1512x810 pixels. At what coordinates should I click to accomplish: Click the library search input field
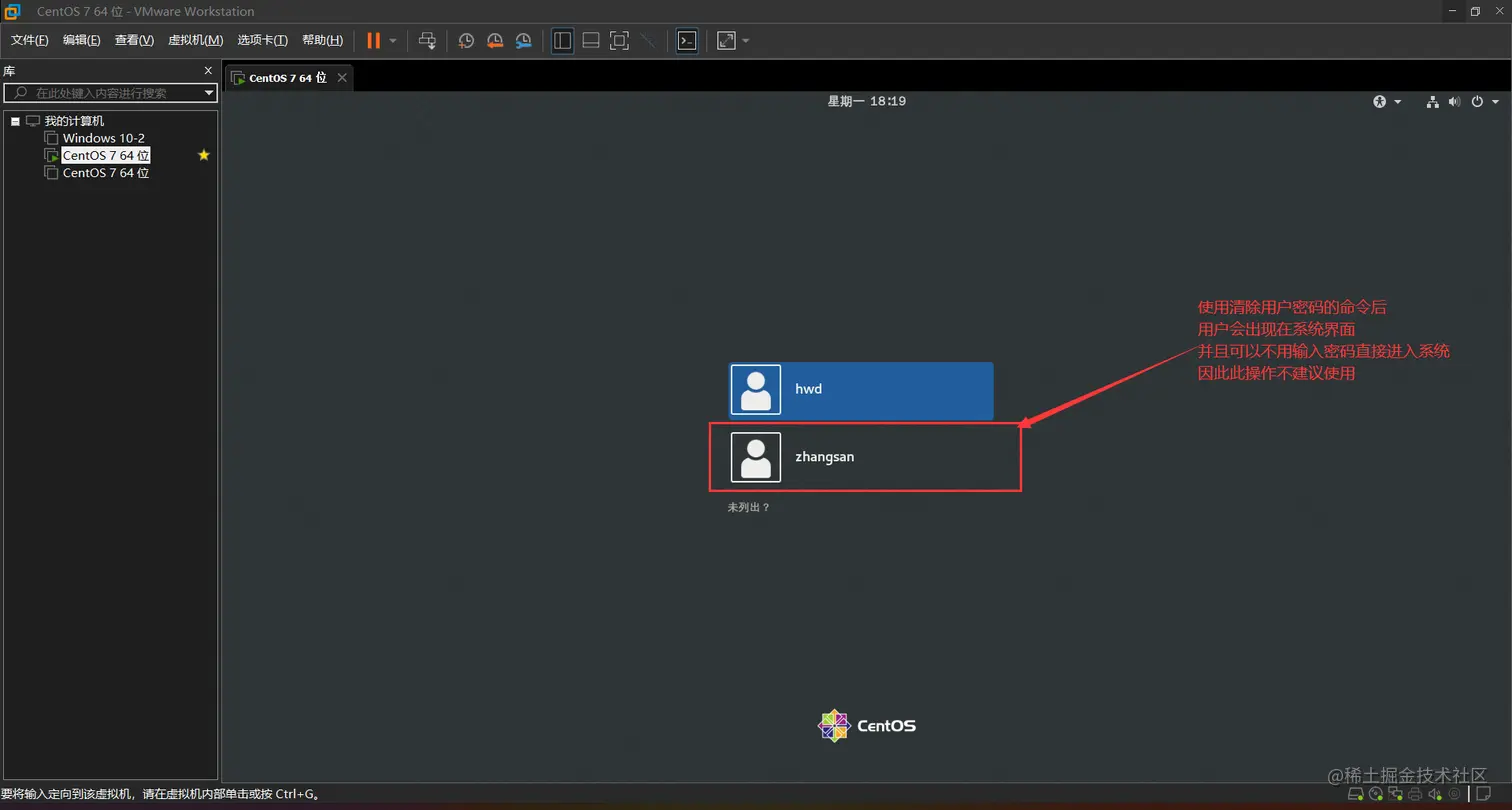[x=110, y=93]
